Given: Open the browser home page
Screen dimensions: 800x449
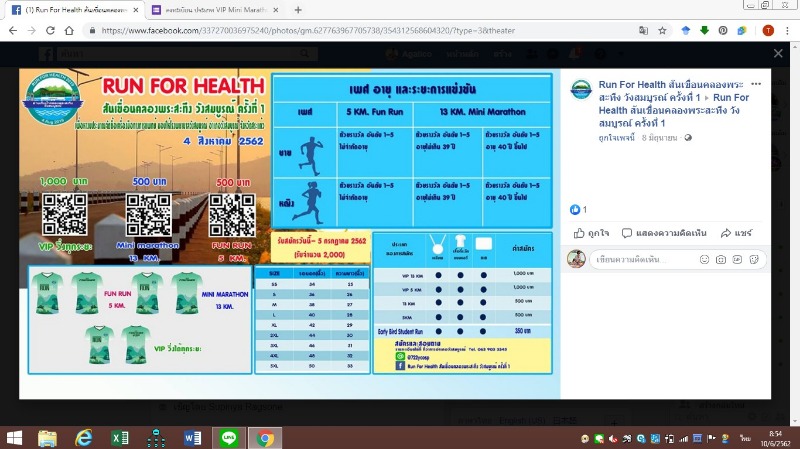Looking at the screenshot, I should (x=69, y=31).
